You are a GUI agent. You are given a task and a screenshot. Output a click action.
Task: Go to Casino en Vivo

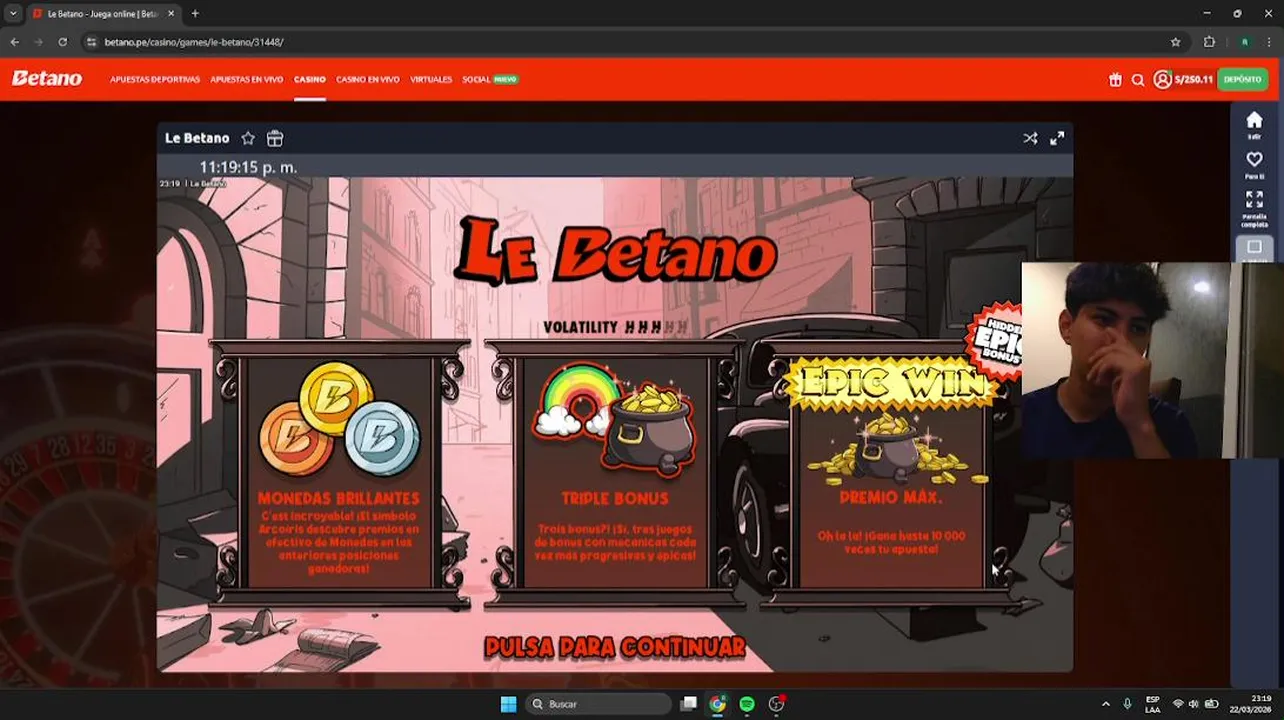(x=368, y=79)
